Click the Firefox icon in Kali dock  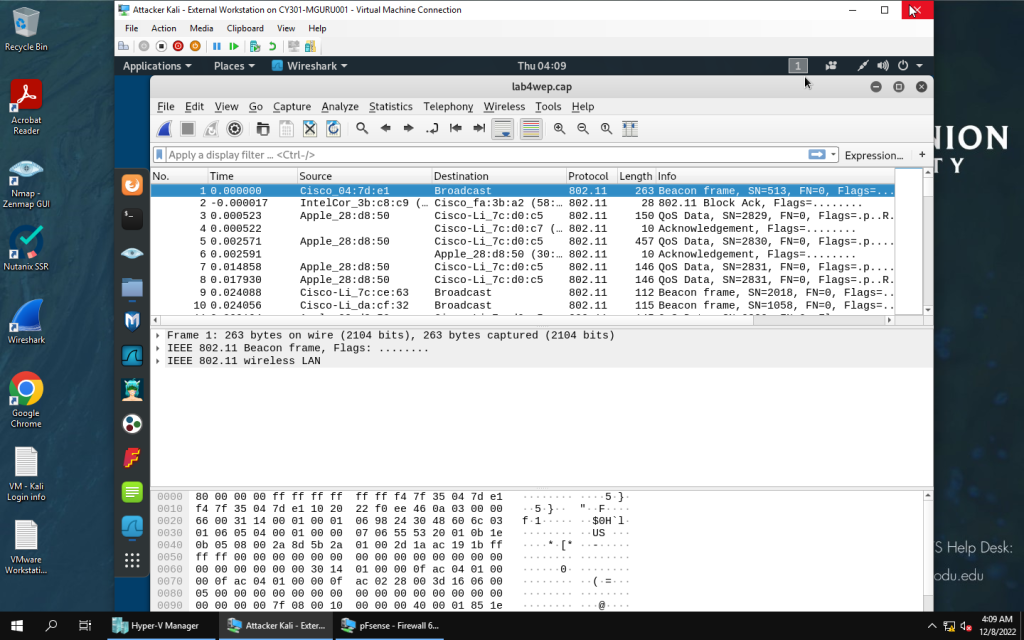[132, 185]
